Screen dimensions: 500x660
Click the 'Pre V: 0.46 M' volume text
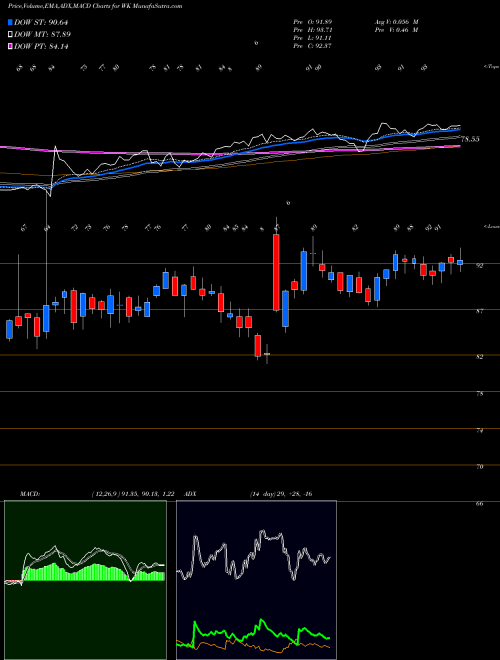[x=396, y=30]
